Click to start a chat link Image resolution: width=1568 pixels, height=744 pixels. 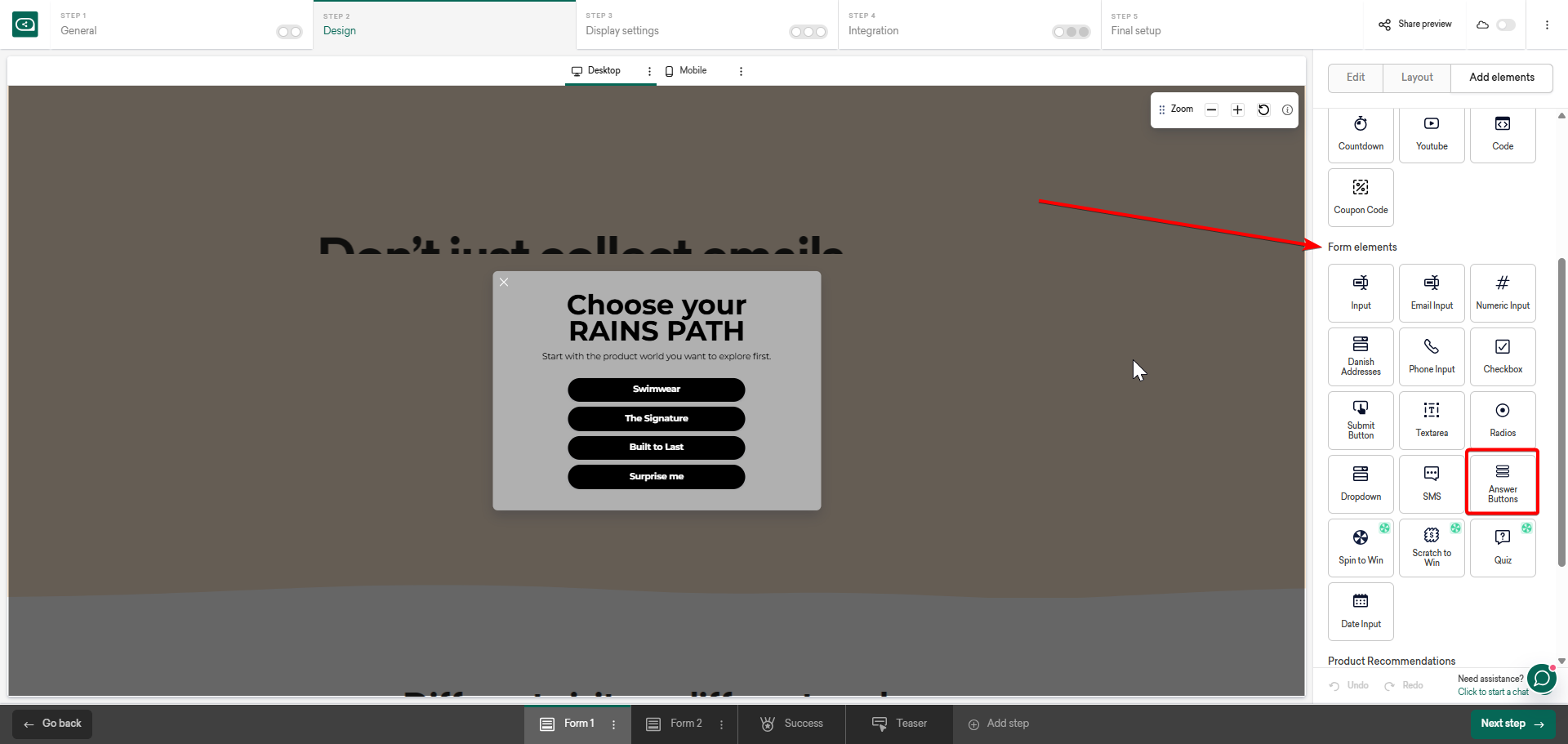(x=1493, y=692)
